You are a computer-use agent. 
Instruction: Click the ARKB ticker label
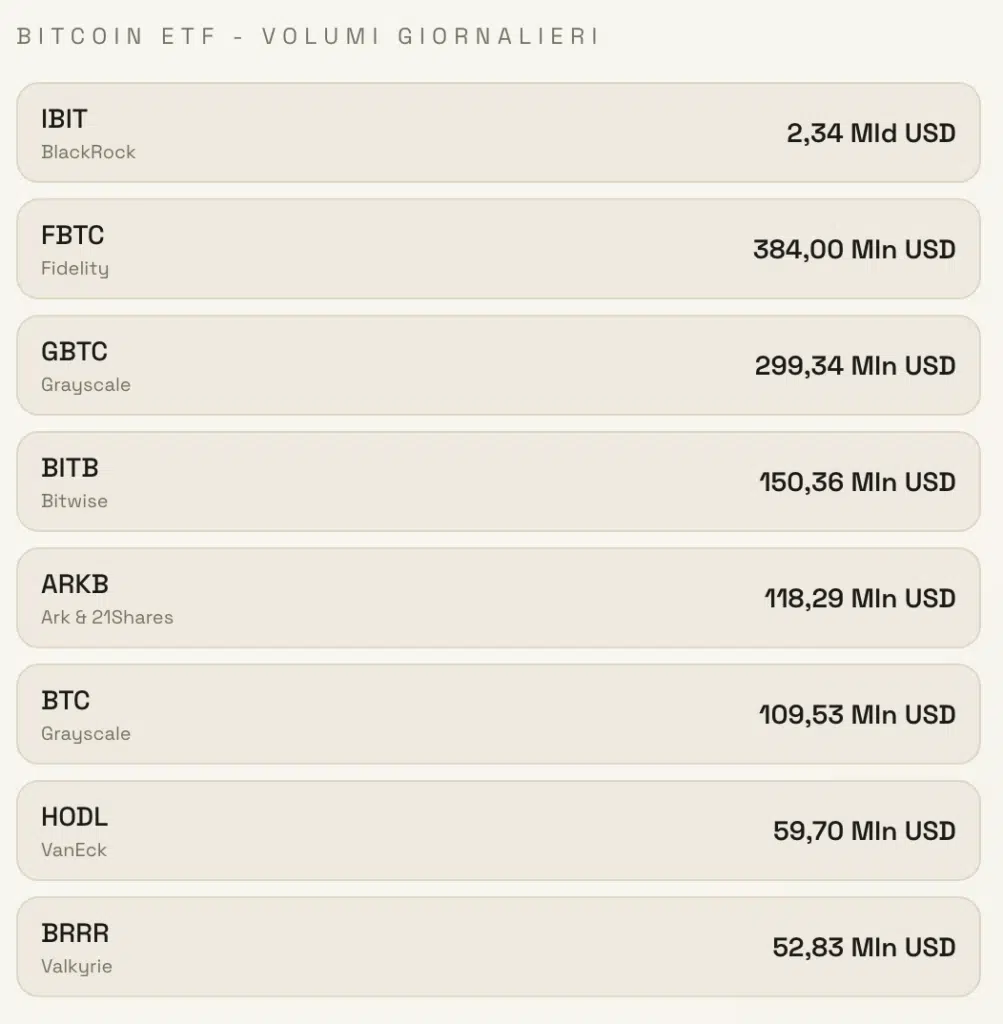click(x=75, y=584)
